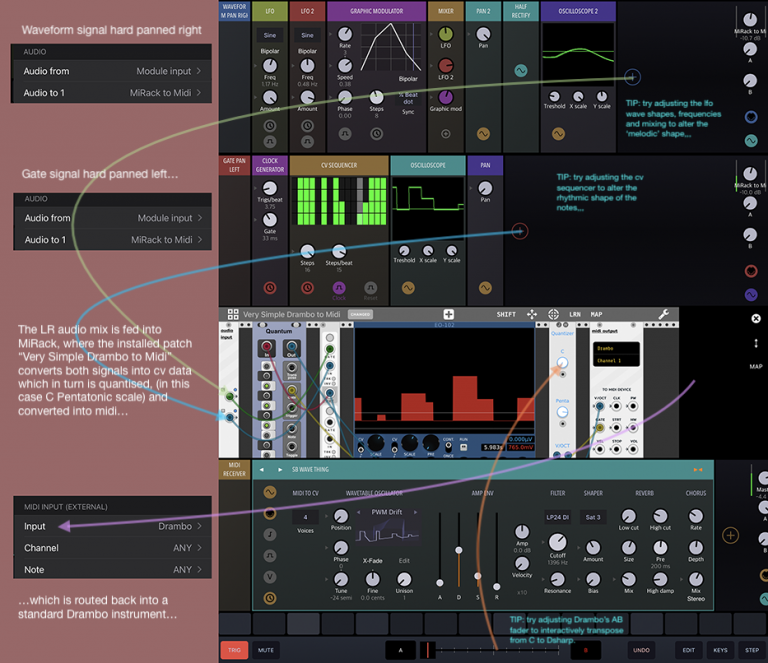Toggle X-Fade in the wavetable oscillator
Image resolution: width=768 pixels, height=663 pixels.
373,561
